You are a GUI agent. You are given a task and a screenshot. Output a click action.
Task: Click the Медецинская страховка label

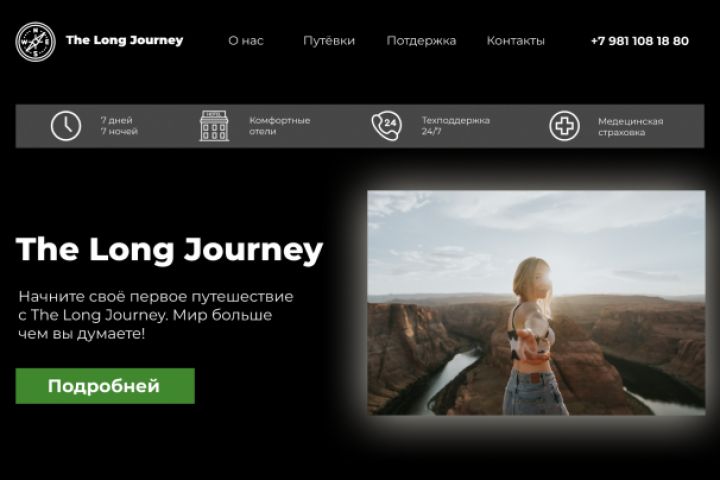coord(630,127)
